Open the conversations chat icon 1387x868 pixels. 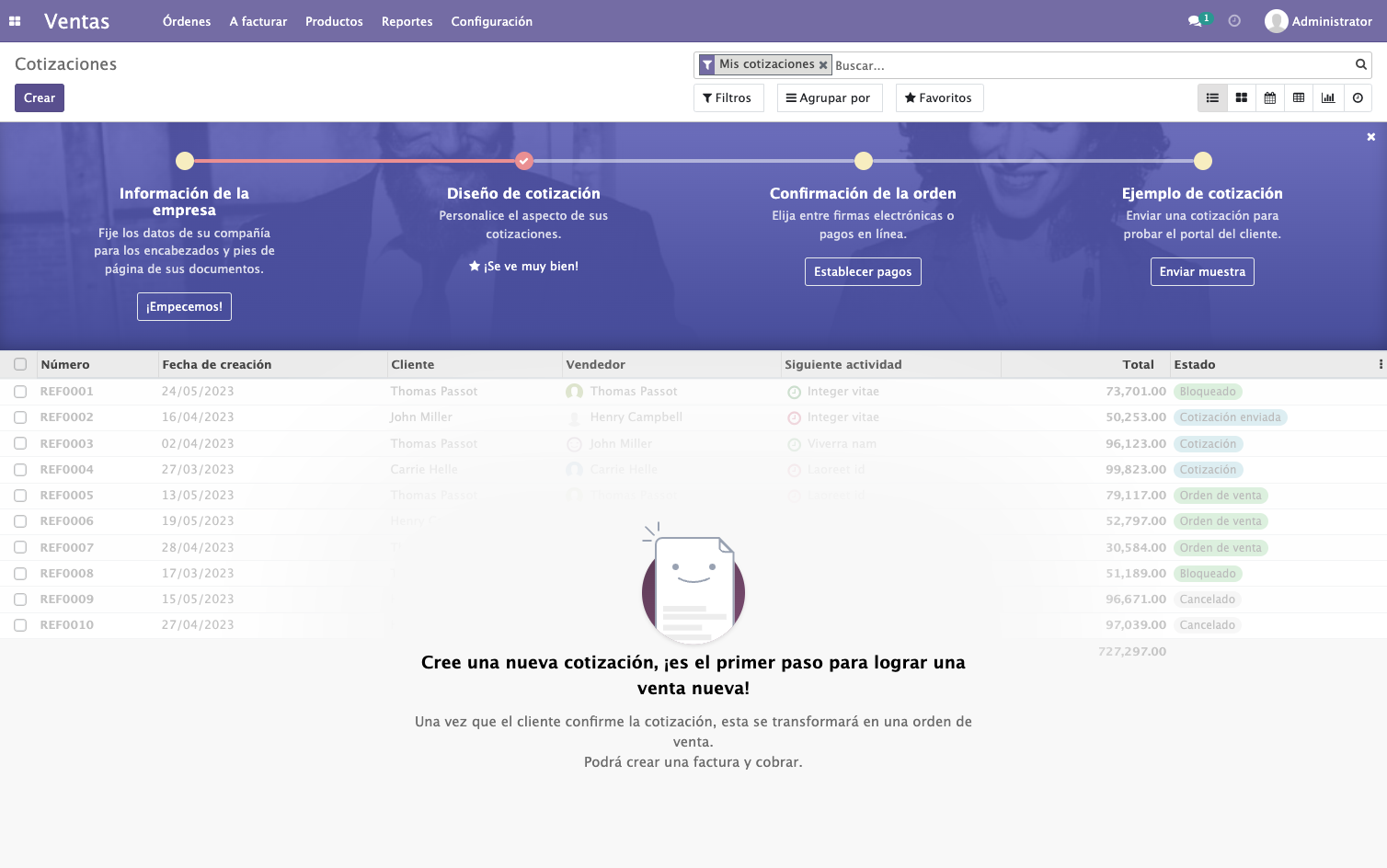click(x=1195, y=21)
